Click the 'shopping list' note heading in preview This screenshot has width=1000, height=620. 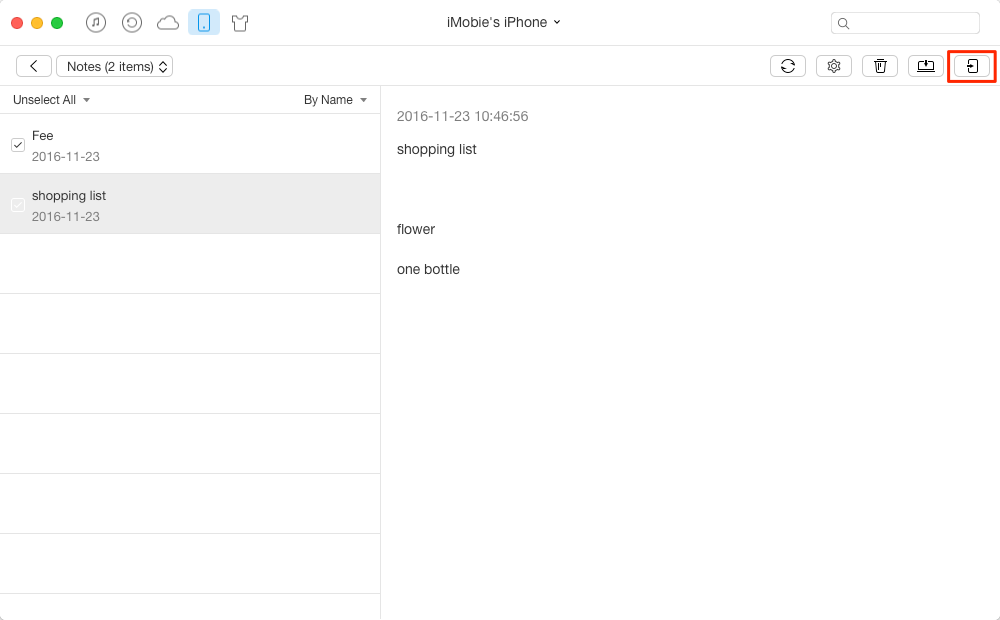click(x=436, y=150)
